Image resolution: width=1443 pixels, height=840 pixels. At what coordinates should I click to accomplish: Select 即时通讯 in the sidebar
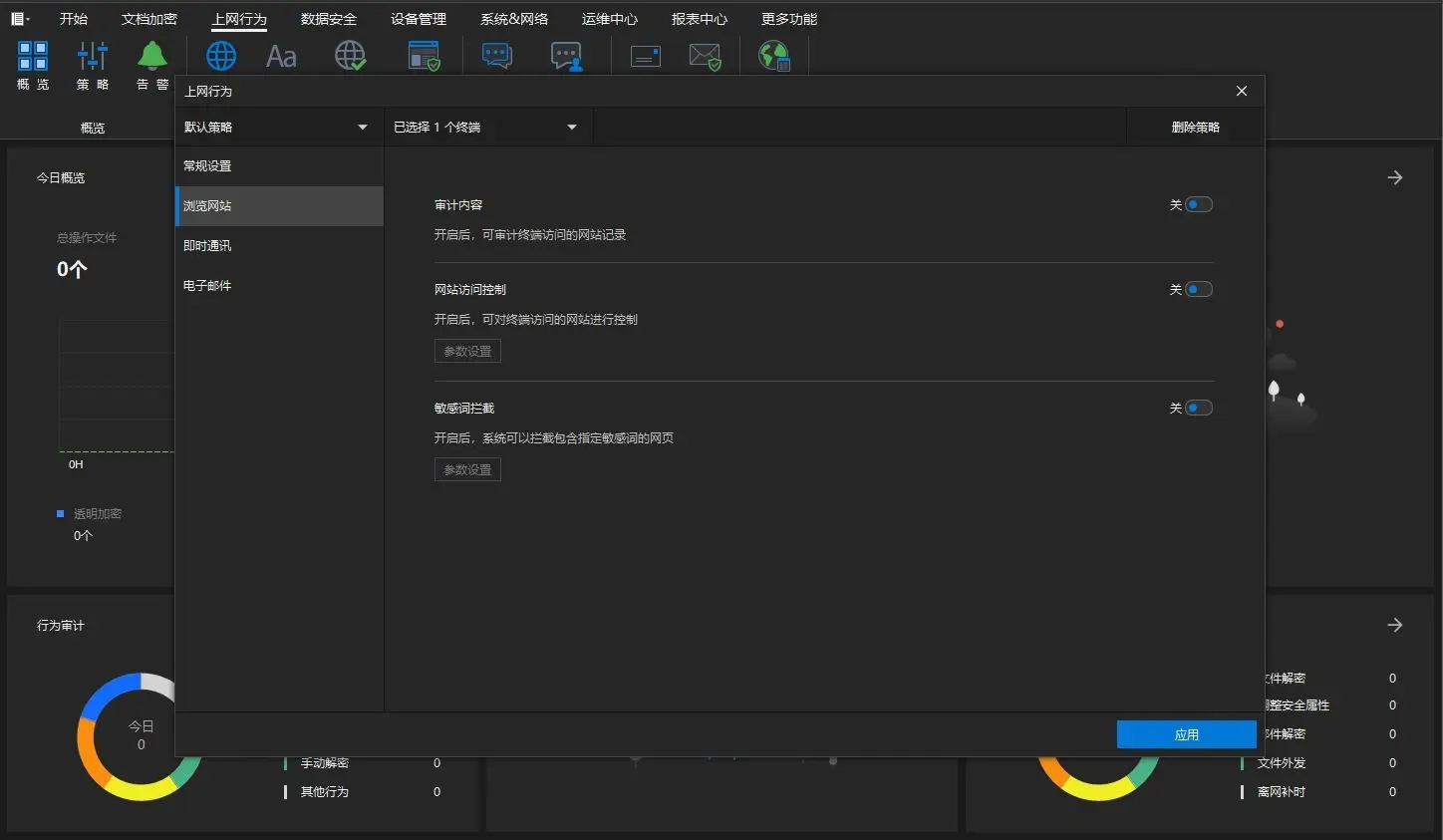coord(279,246)
